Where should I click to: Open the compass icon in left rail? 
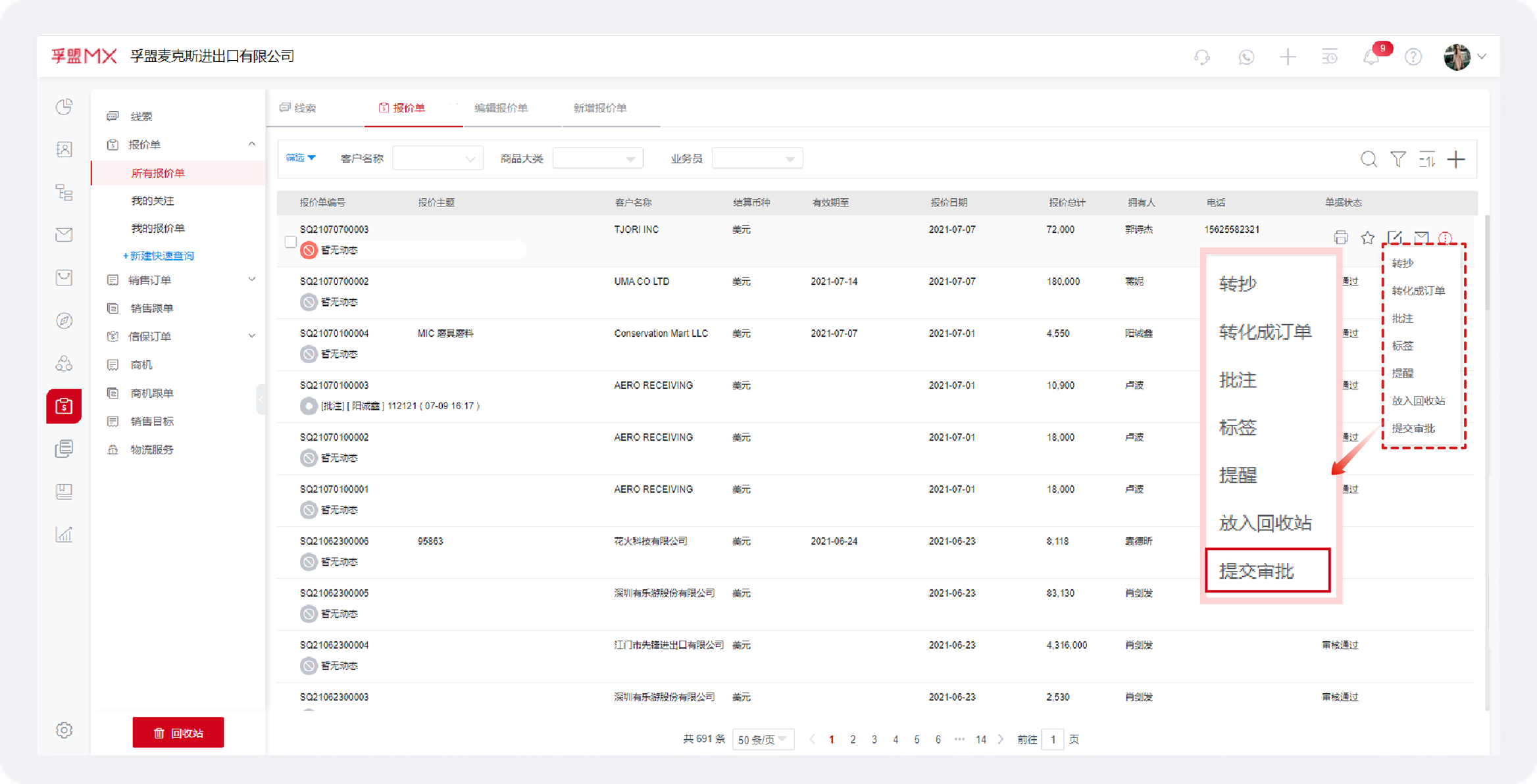click(x=64, y=321)
